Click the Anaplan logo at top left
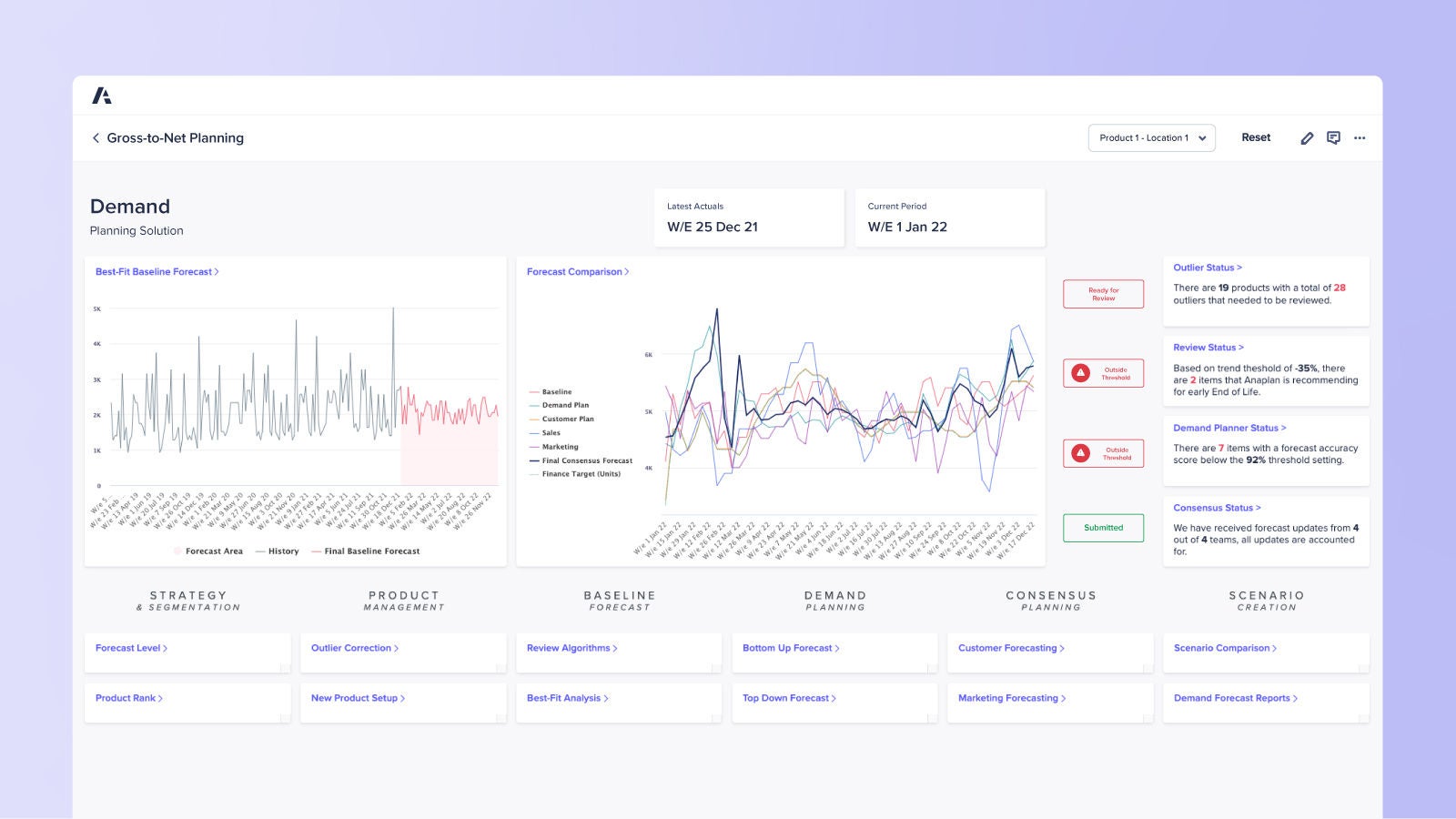This screenshot has height=819, width=1456. [103, 94]
